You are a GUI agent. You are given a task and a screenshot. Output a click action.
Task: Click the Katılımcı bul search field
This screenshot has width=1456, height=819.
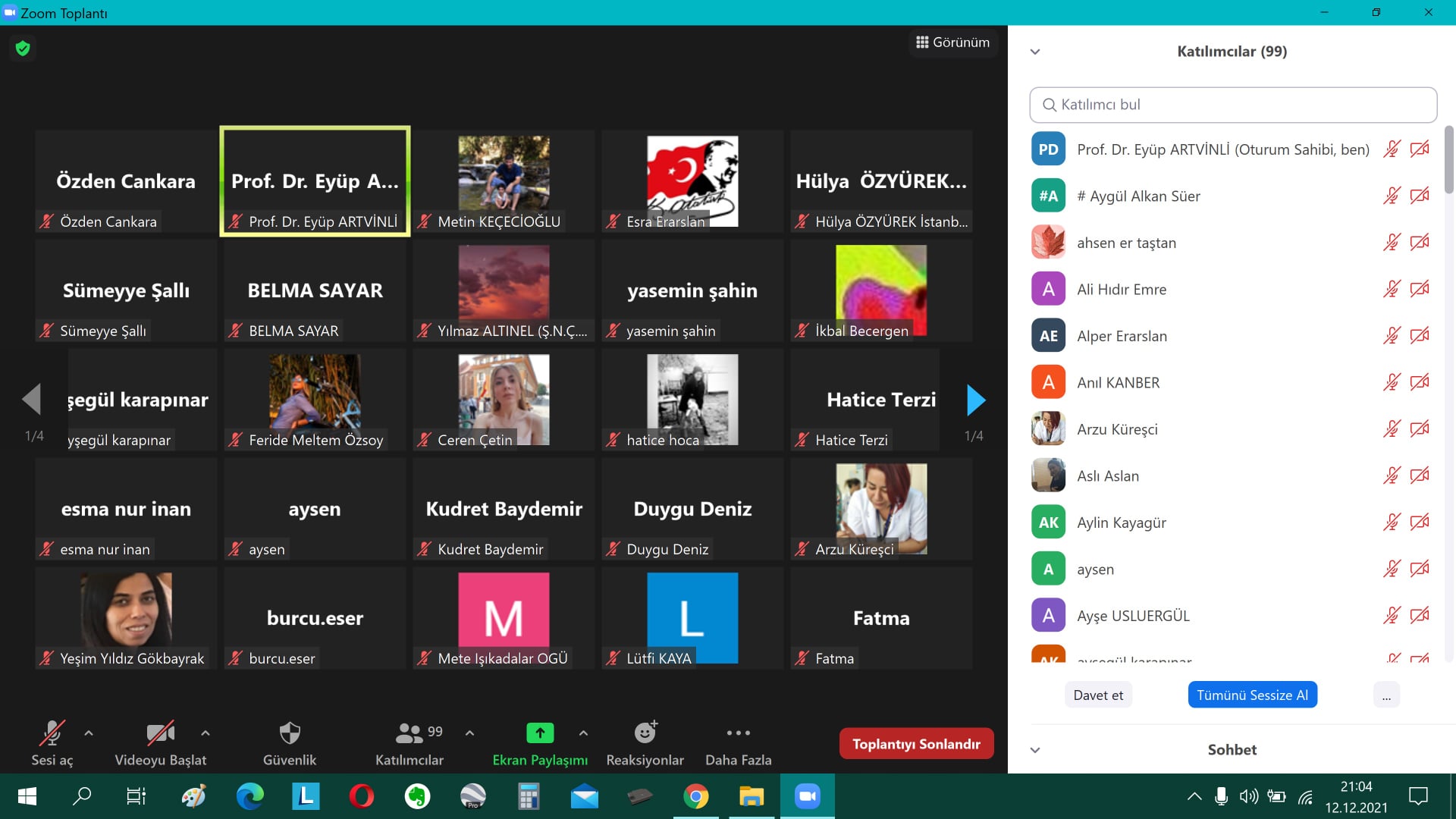click(x=1233, y=105)
